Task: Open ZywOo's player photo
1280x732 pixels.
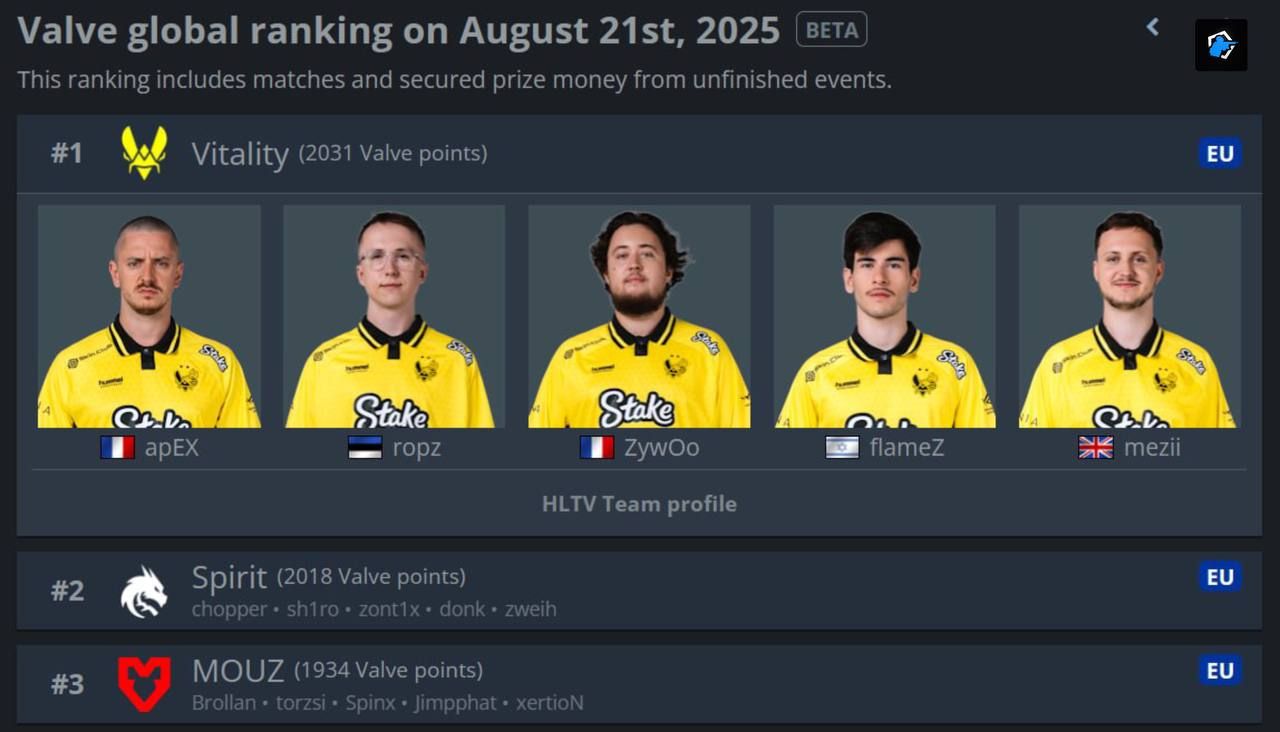Action: click(639, 317)
